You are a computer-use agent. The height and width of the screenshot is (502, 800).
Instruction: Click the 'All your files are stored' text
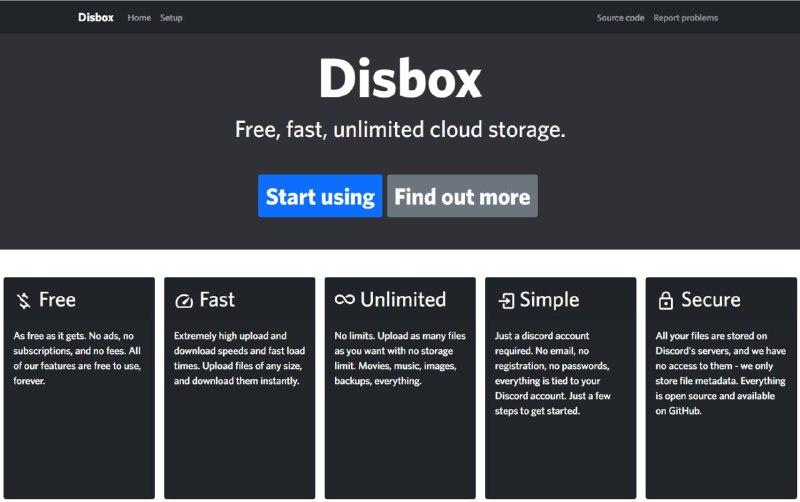(720, 373)
